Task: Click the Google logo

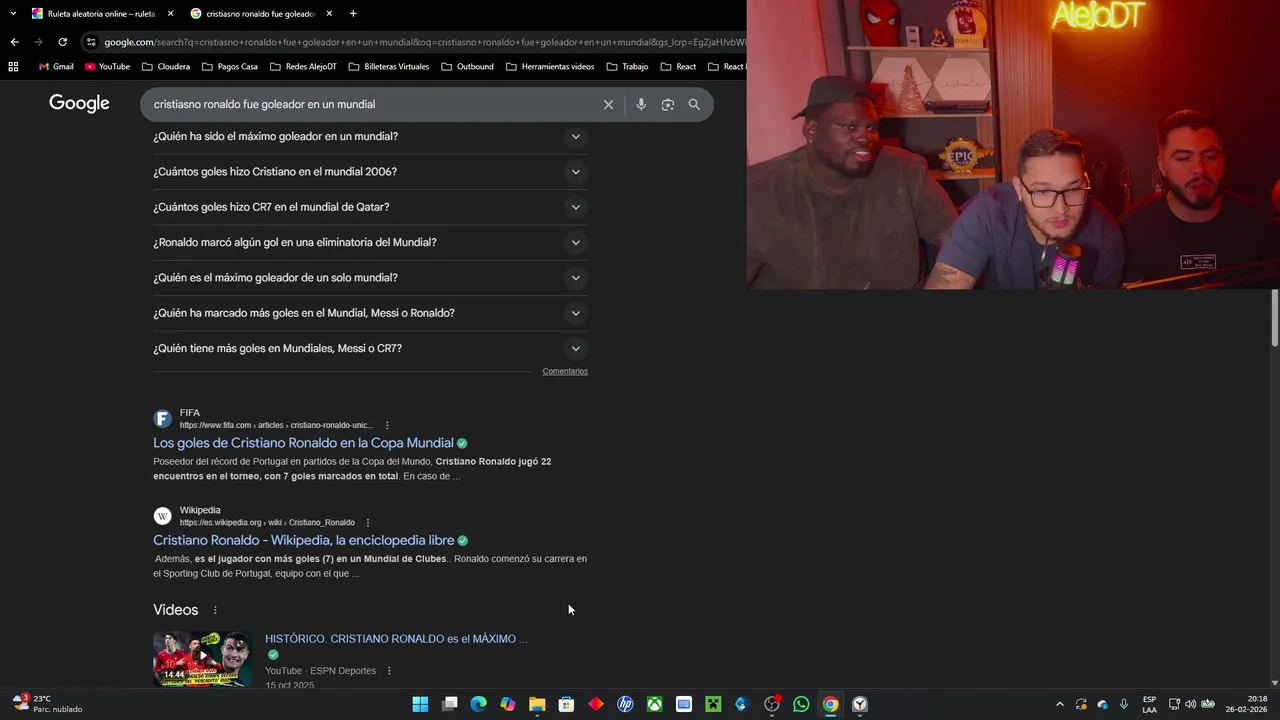Action: pos(79,103)
